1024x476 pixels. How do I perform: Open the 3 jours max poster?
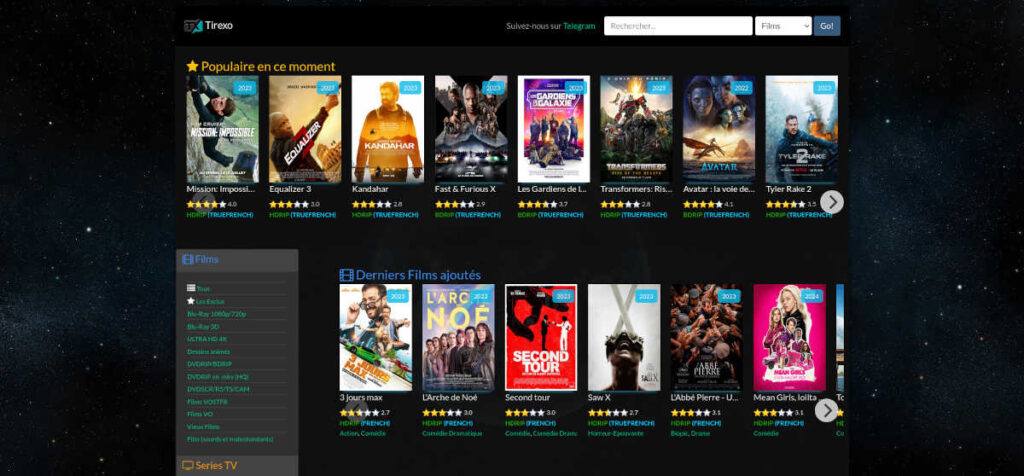[x=376, y=338]
